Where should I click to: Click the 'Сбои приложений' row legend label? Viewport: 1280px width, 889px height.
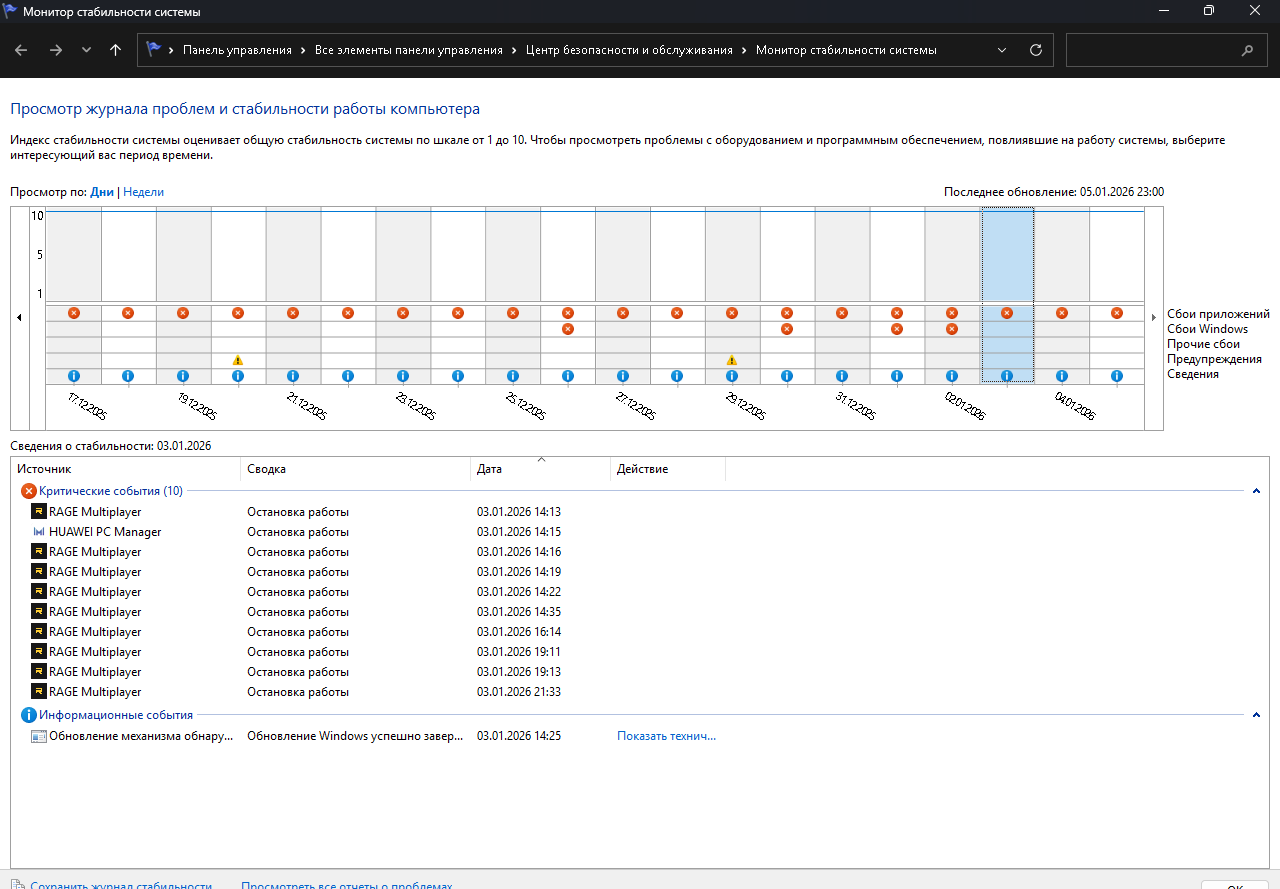tap(1218, 314)
